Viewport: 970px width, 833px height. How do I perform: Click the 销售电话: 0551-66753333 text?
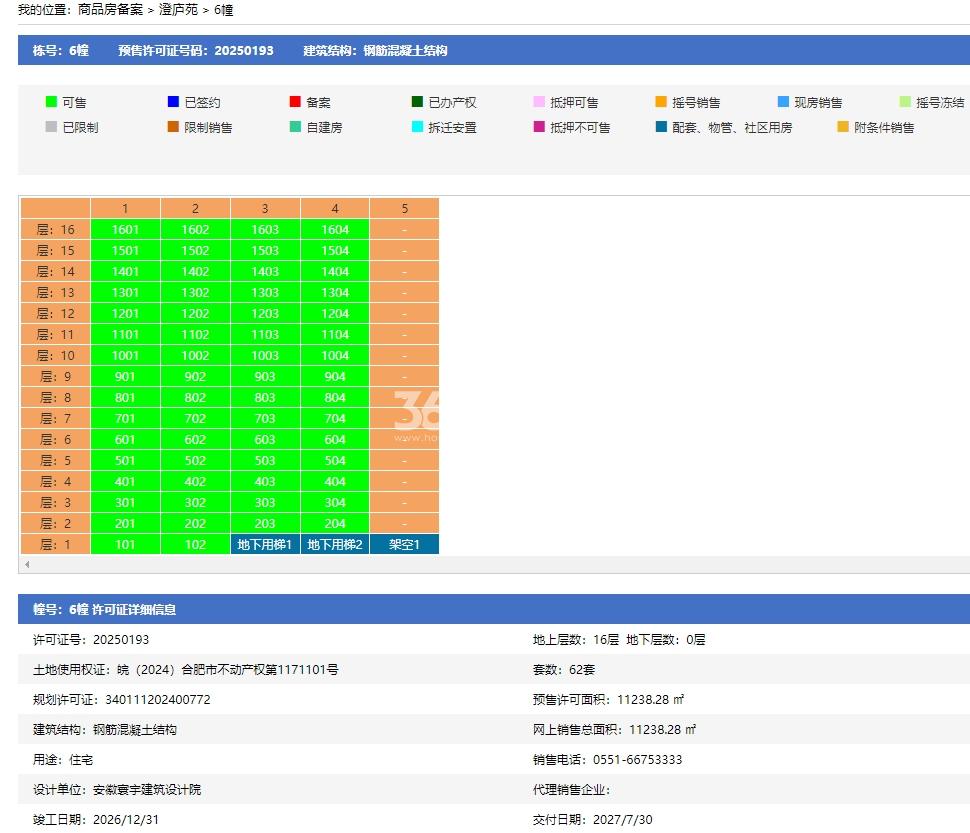coord(607,759)
